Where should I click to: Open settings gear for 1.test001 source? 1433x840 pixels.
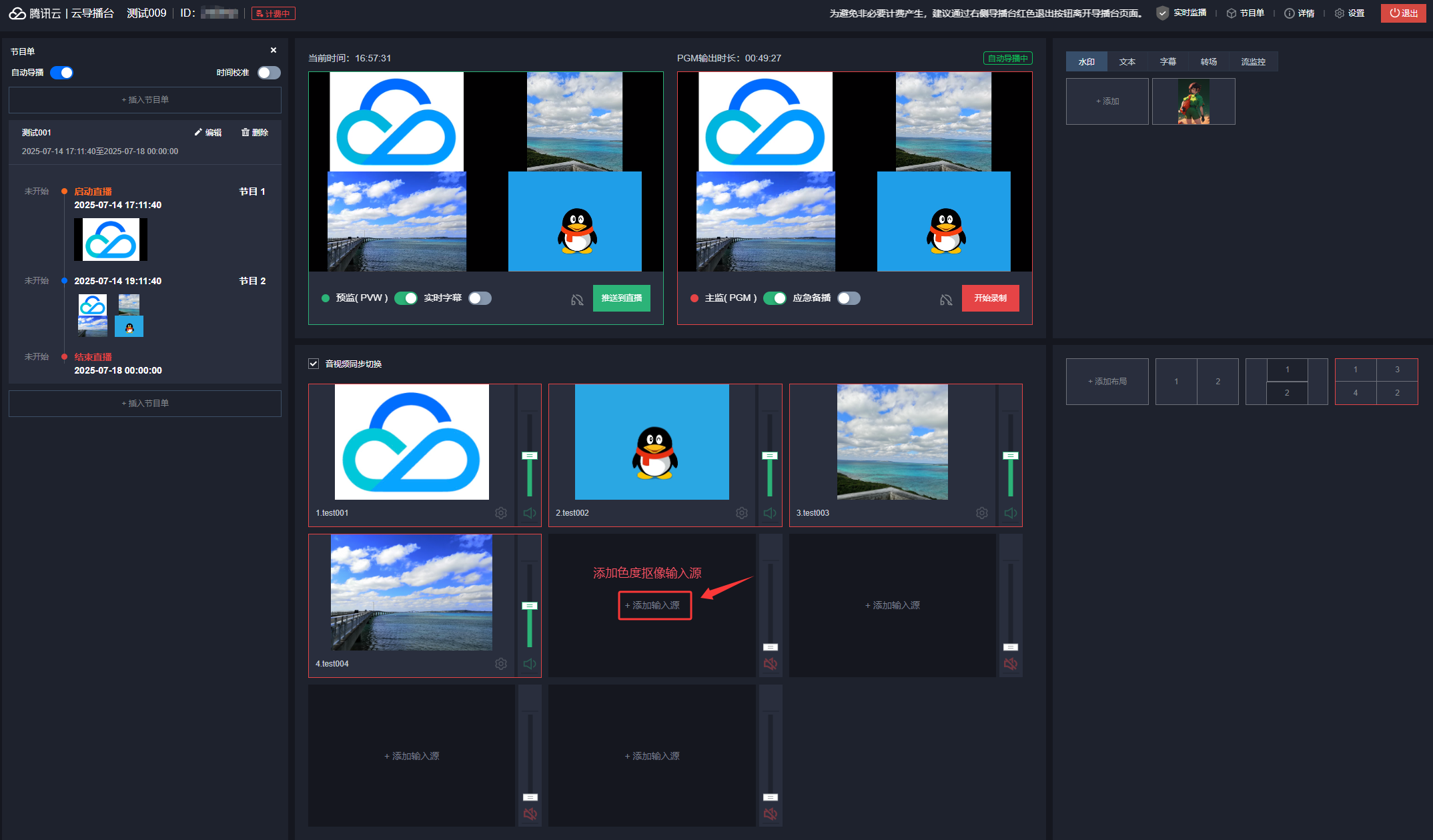click(x=501, y=513)
